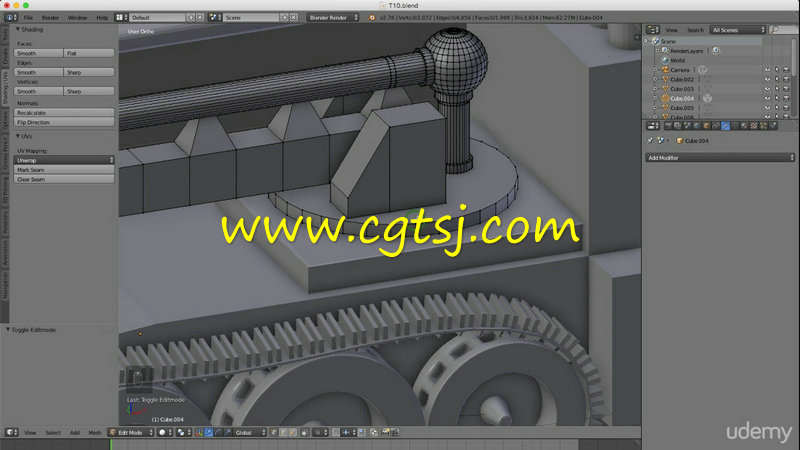
Task: Open the Help menu
Action: tap(102, 17)
